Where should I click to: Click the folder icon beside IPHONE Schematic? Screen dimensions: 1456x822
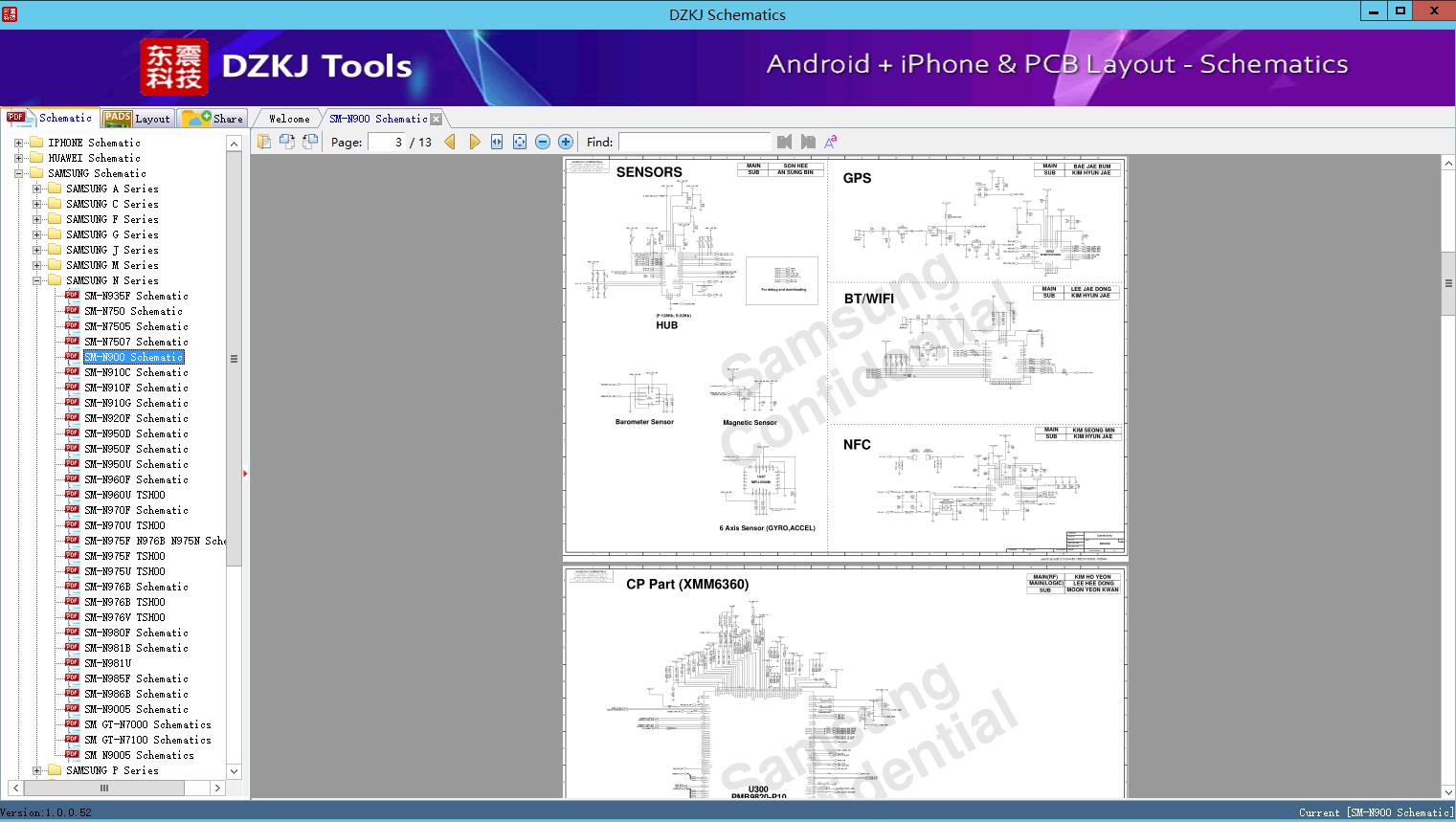[36, 143]
